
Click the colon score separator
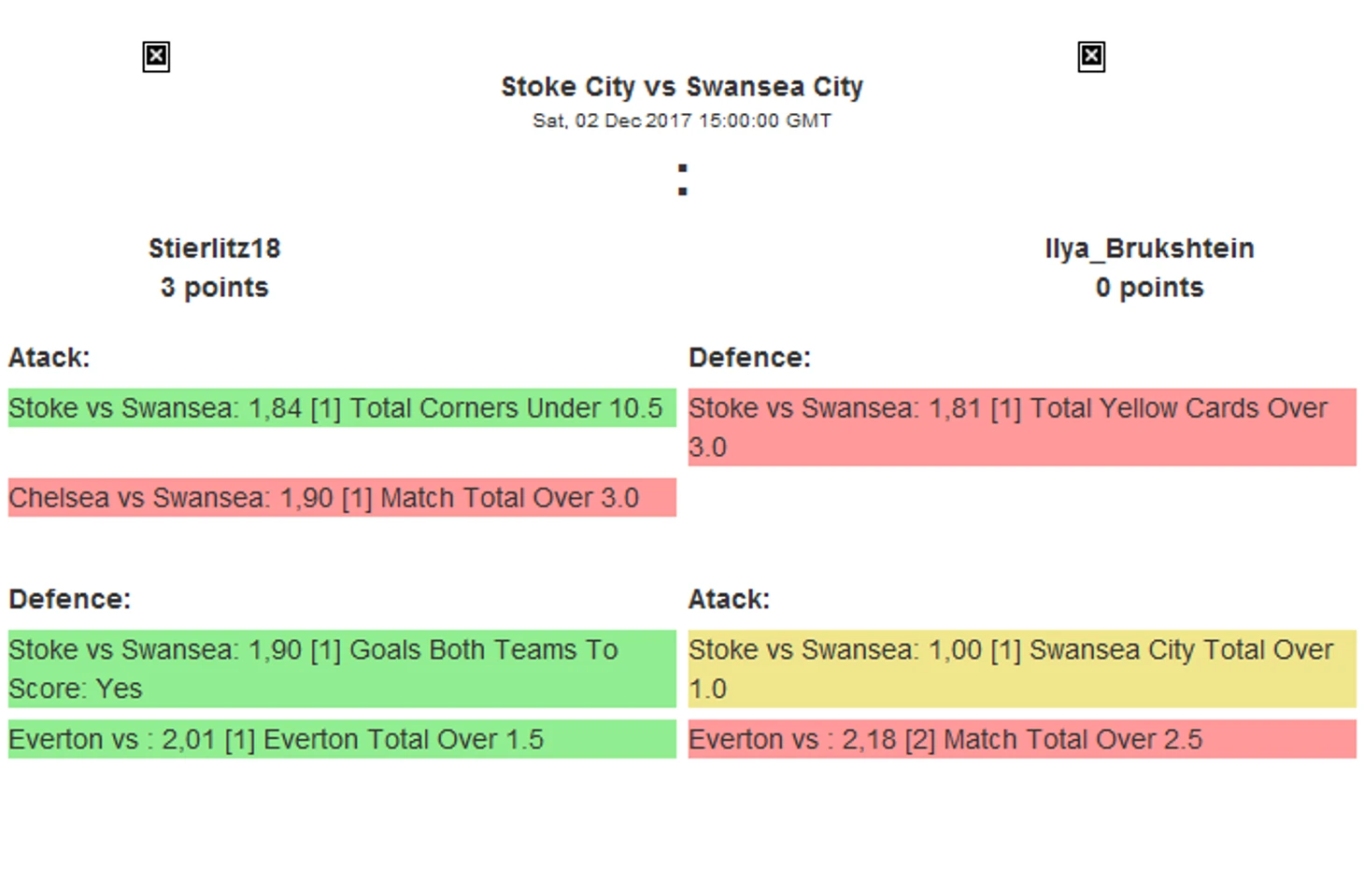click(683, 180)
